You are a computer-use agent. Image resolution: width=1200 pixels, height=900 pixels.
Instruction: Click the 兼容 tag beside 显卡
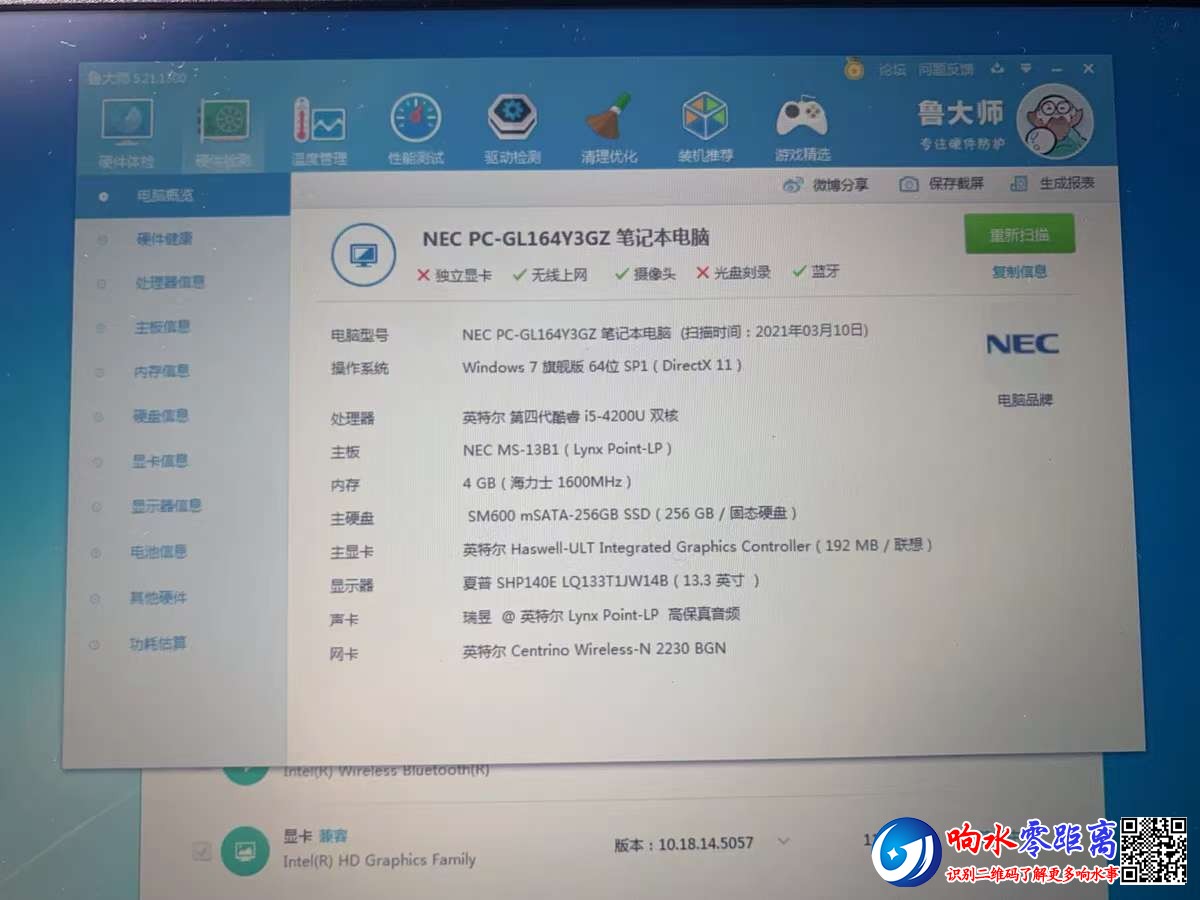point(333,836)
